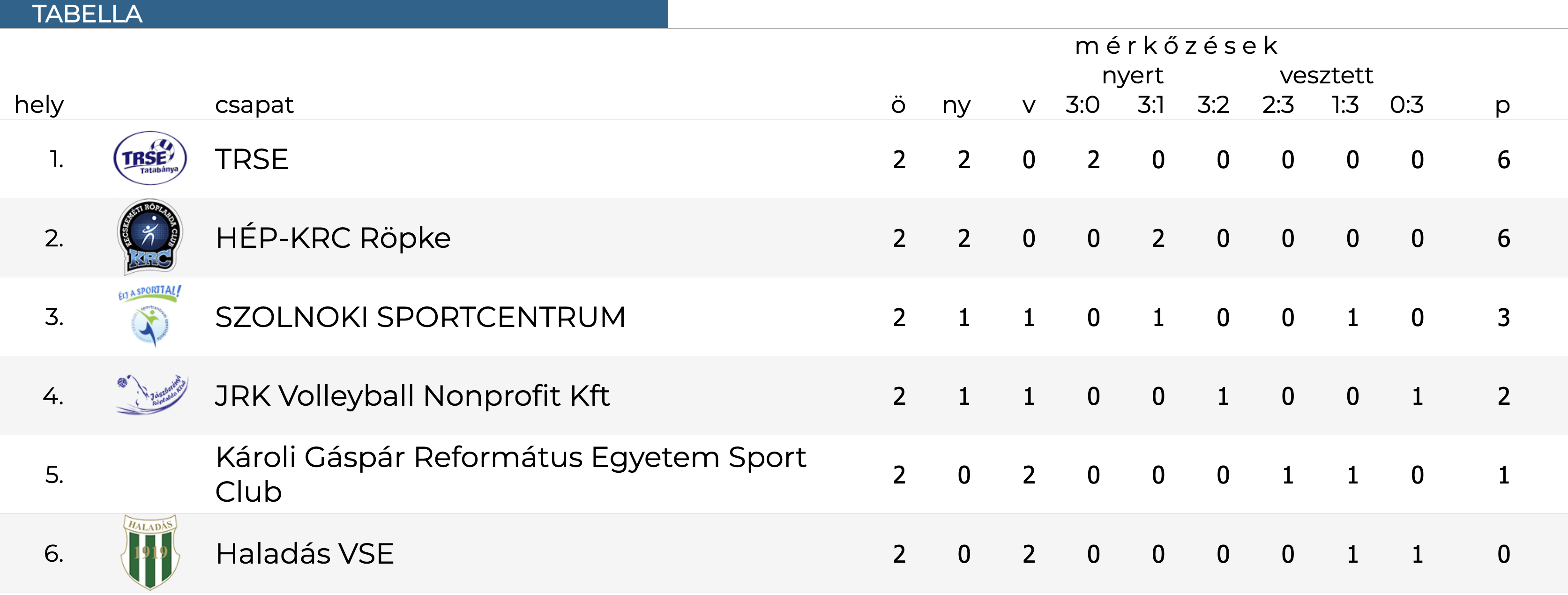1568x595 pixels.
Task: Open JRK Volleyball Nonprofit Kft link
Action: tap(412, 396)
